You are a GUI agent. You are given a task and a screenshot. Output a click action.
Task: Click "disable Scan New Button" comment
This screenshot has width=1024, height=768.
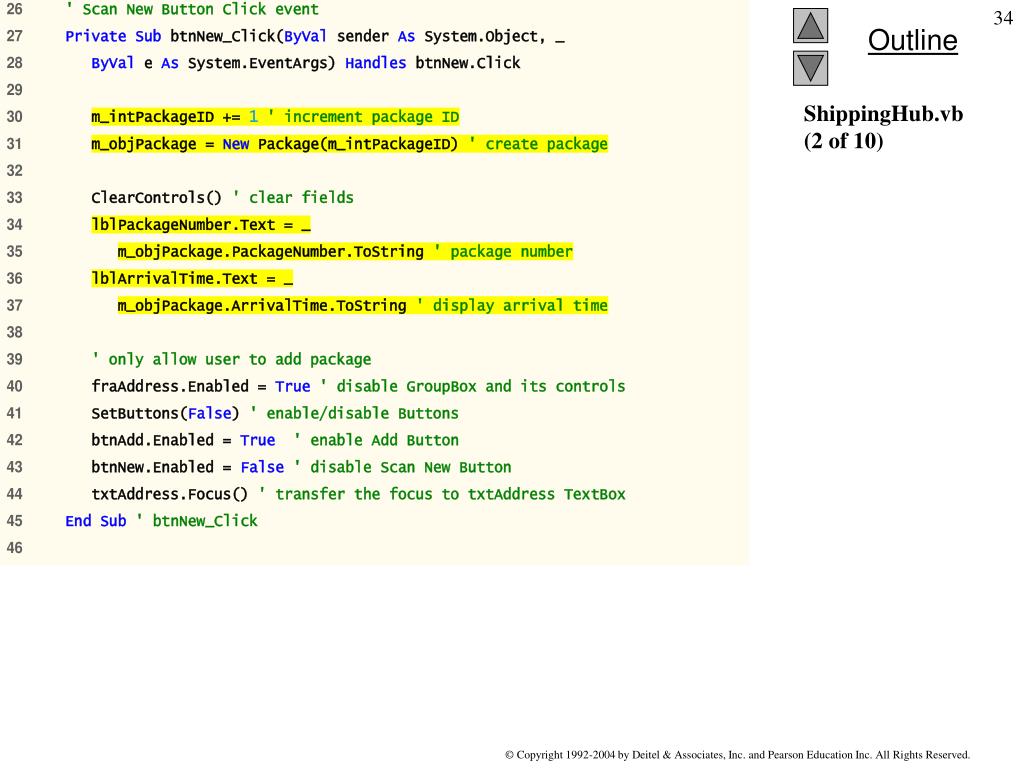pyautogui.click(x=402, y=467)
